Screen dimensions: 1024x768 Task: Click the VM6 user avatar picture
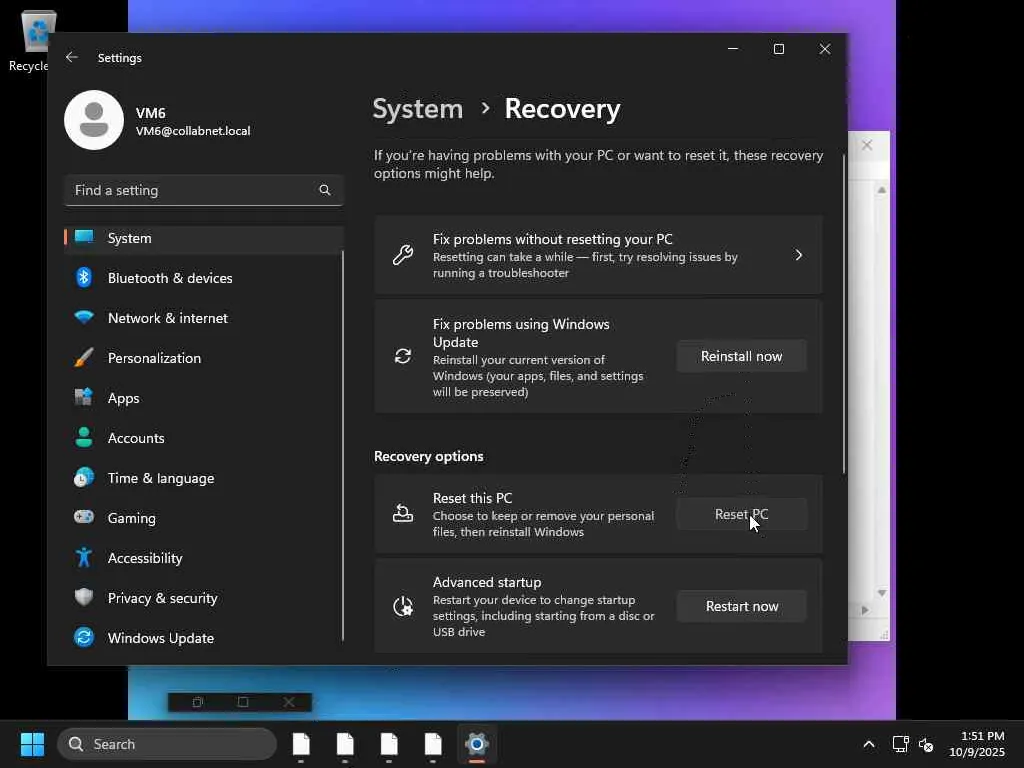point(94,120)
